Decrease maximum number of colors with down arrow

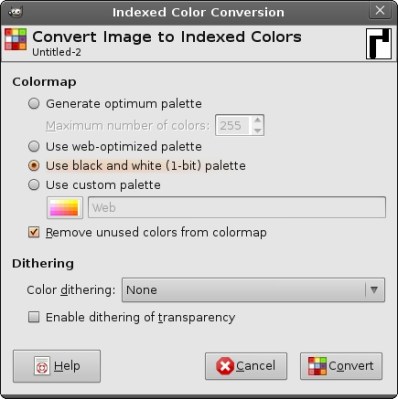pyautogui.click(x=257, y=130)
